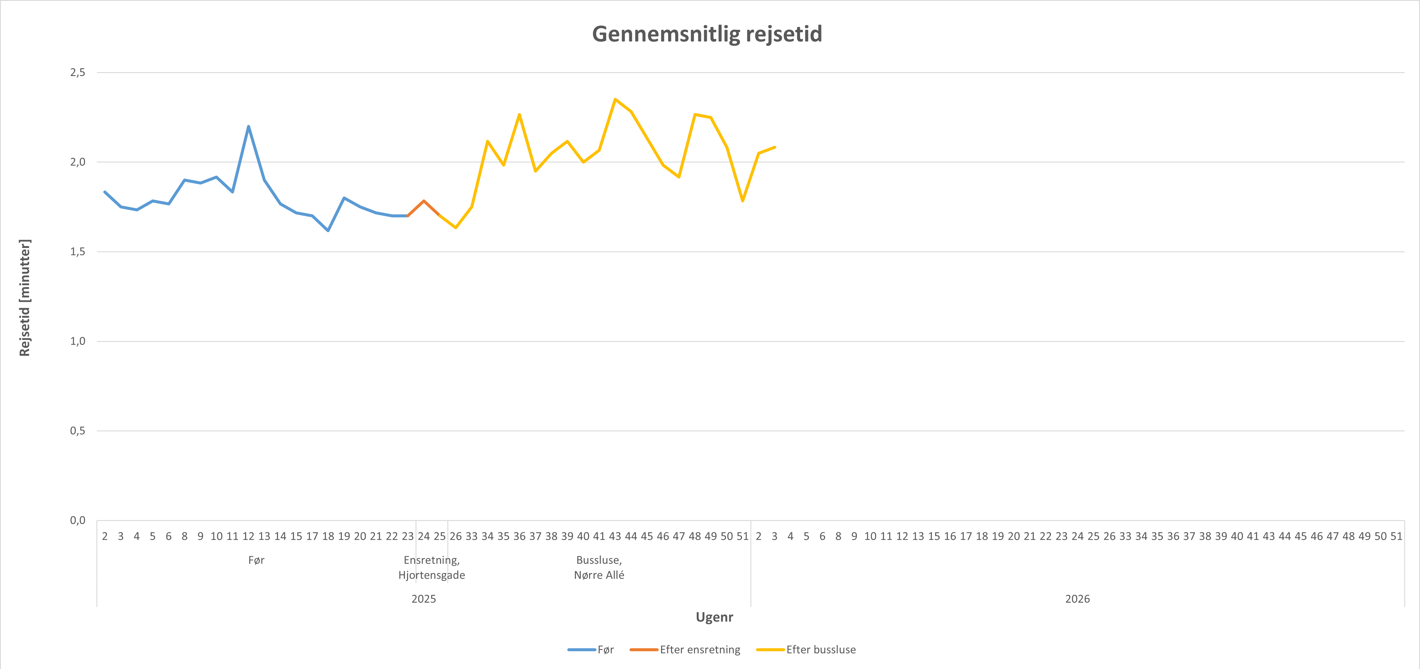The image size is (1420, 669).
Task: Click the chart title Gennemsnitlig rejsetid
Action: pos(707,34)
